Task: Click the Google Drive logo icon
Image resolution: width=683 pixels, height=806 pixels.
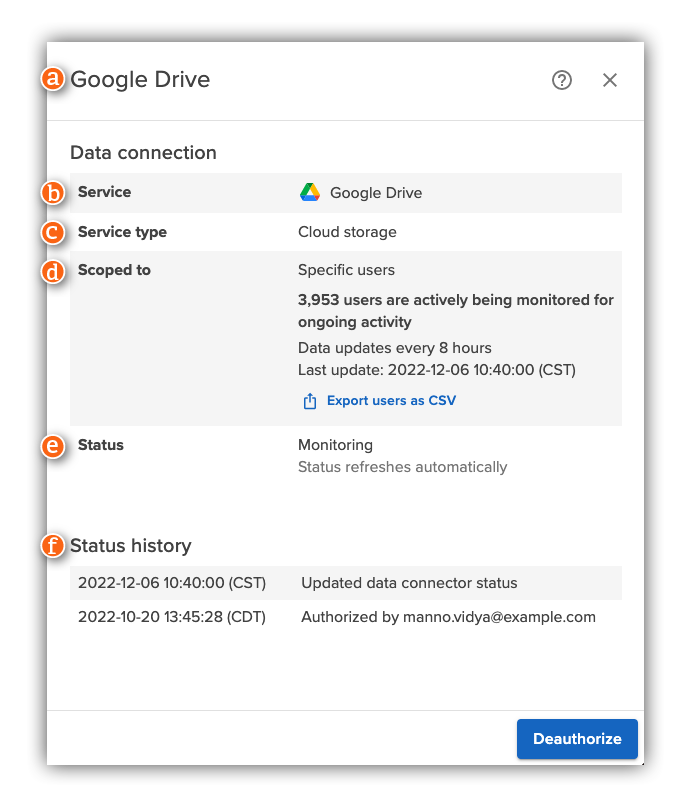Action: tap(310, 192)
